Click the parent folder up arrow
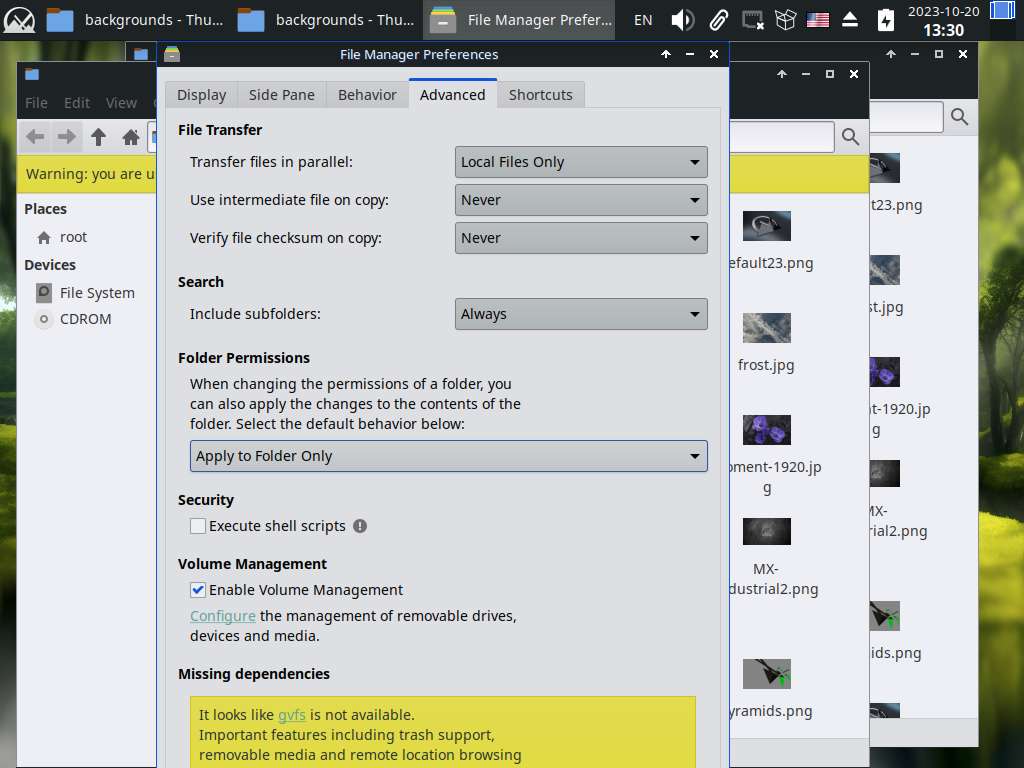The height and width of the screenshot is (768, 1024). (x=98, y=137)
